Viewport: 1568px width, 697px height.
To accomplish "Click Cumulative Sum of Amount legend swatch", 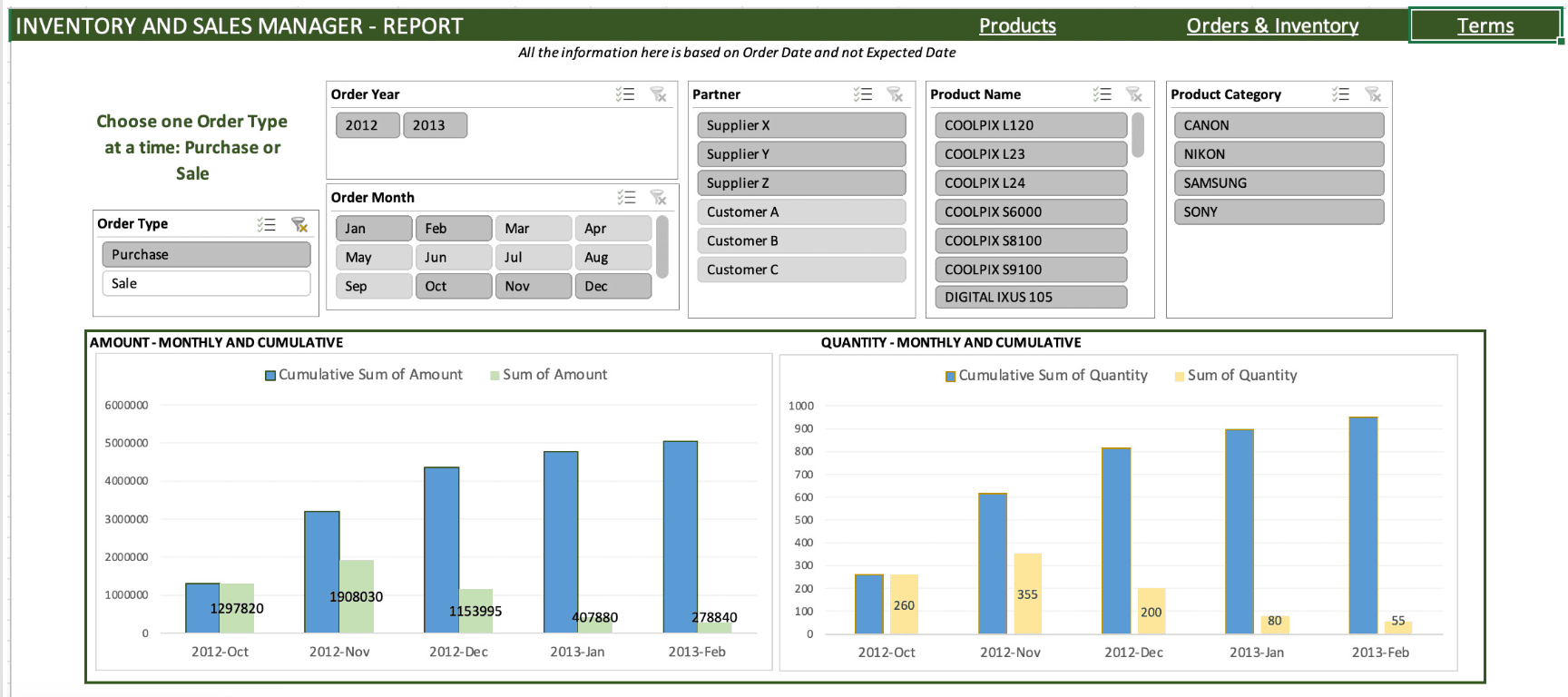I will pos(270,376).
